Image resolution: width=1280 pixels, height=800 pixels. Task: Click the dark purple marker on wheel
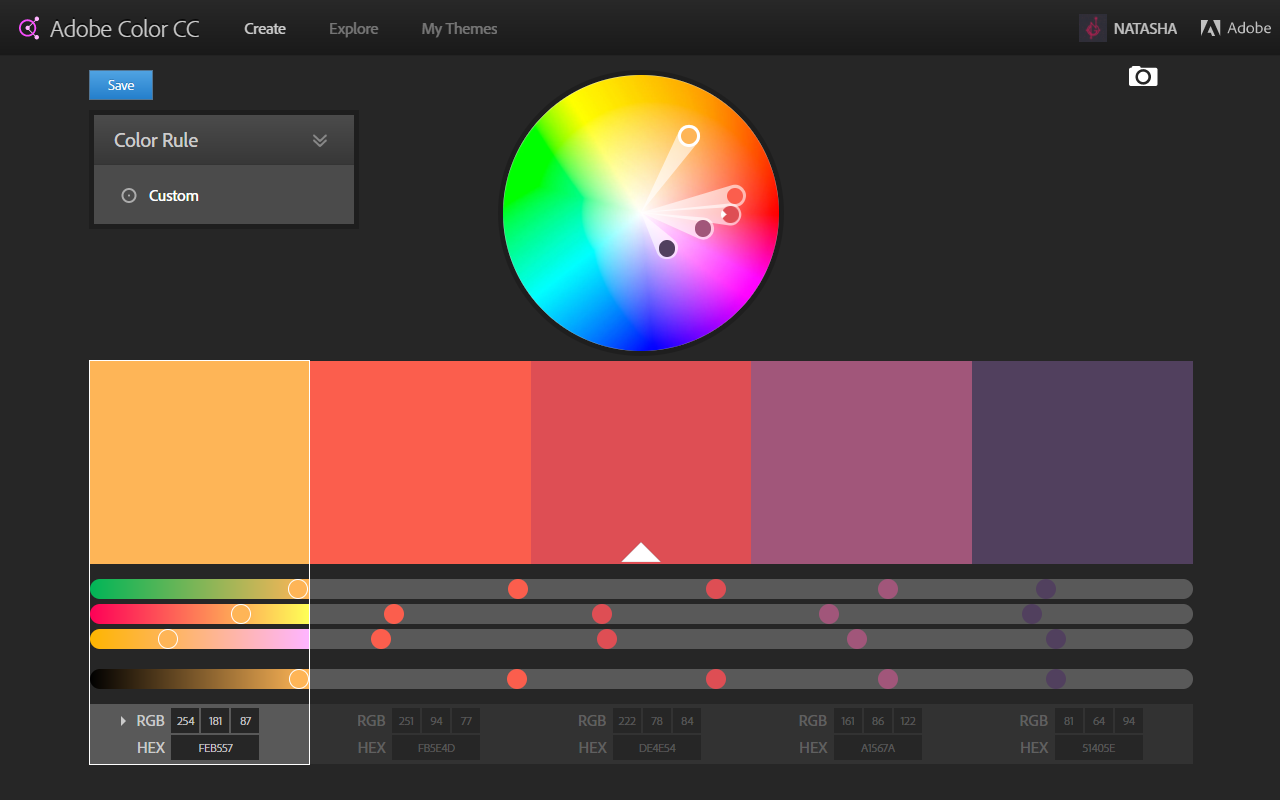coord(667,248)
